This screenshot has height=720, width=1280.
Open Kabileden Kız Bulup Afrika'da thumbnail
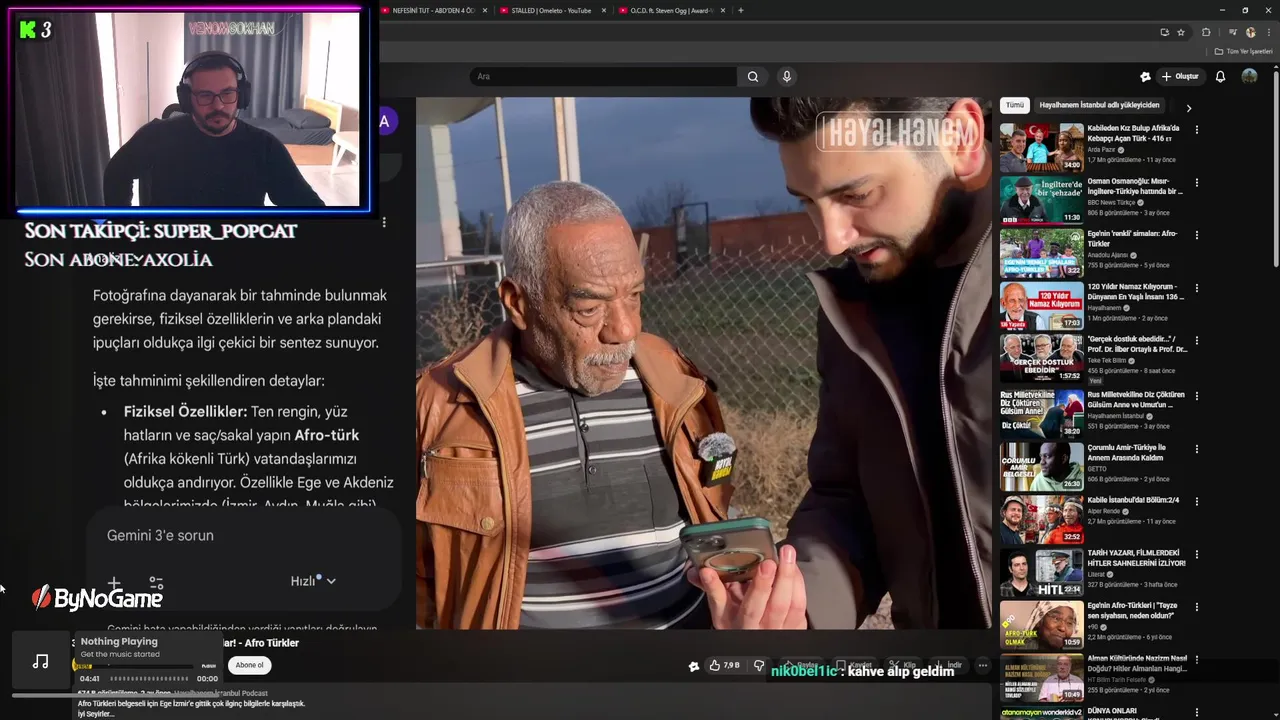pos(1041,147)
